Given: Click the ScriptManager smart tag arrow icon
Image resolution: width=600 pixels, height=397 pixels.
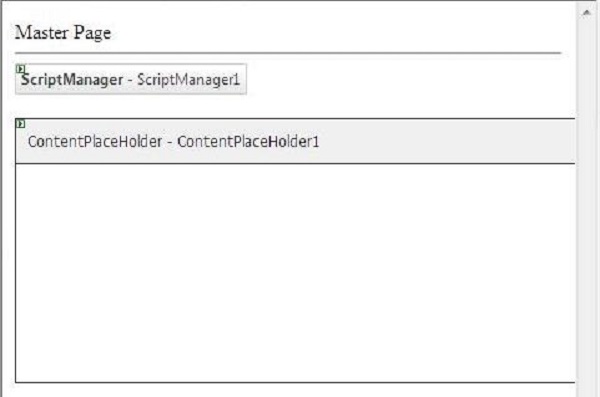Looking at the screenshot, I should point(21,69).
